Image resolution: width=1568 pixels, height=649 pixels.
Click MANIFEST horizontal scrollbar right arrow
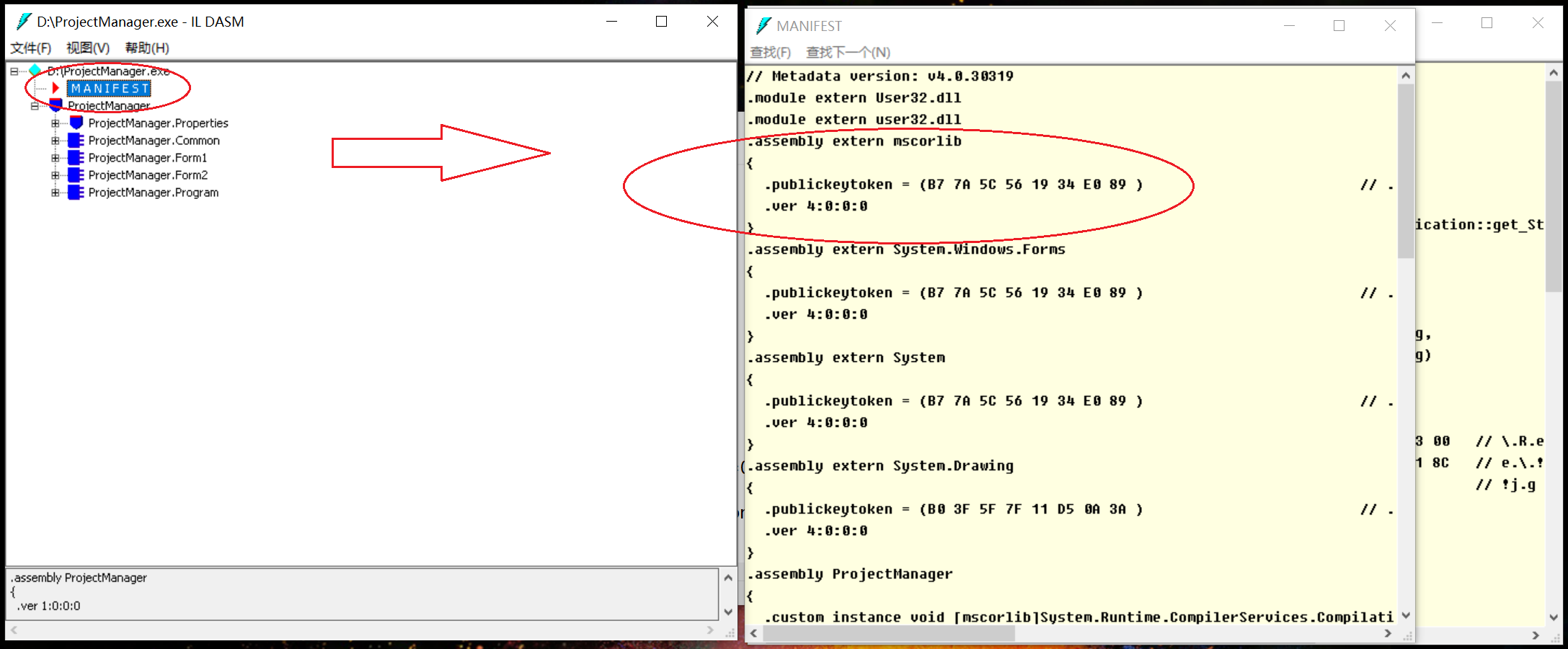coord(1388,634)
